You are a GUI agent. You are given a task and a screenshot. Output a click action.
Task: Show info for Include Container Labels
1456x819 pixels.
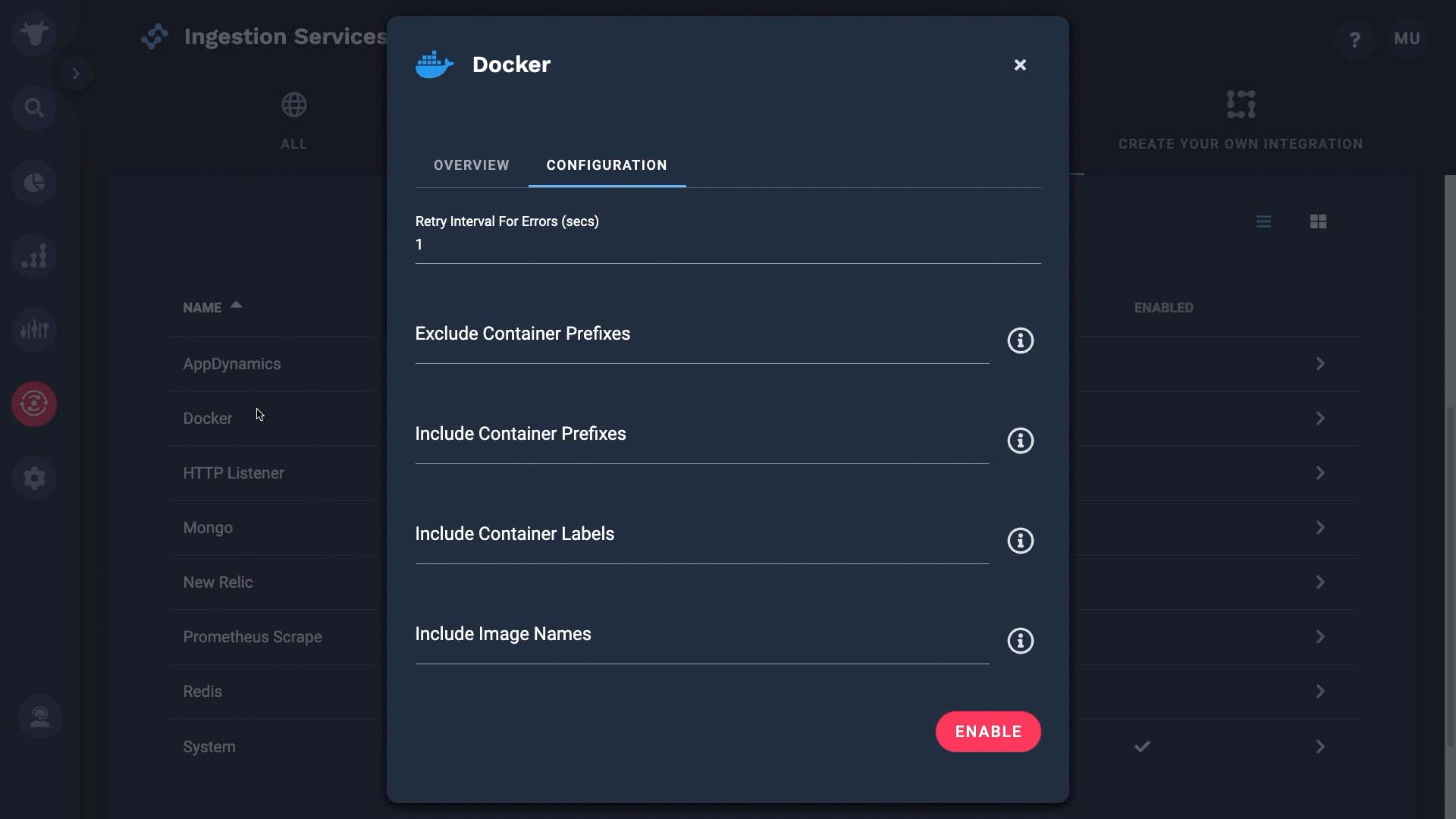pos(1020,541)
